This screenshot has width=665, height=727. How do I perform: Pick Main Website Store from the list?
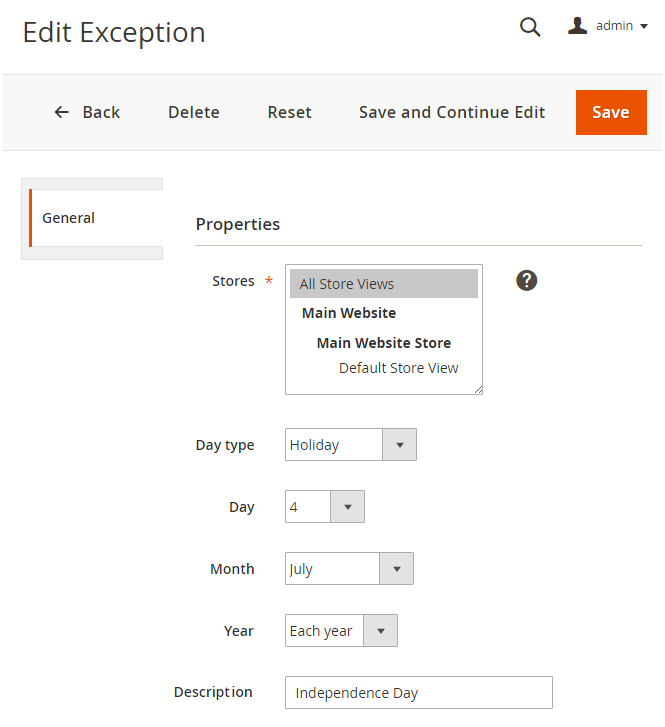click(x=383, y=343)
